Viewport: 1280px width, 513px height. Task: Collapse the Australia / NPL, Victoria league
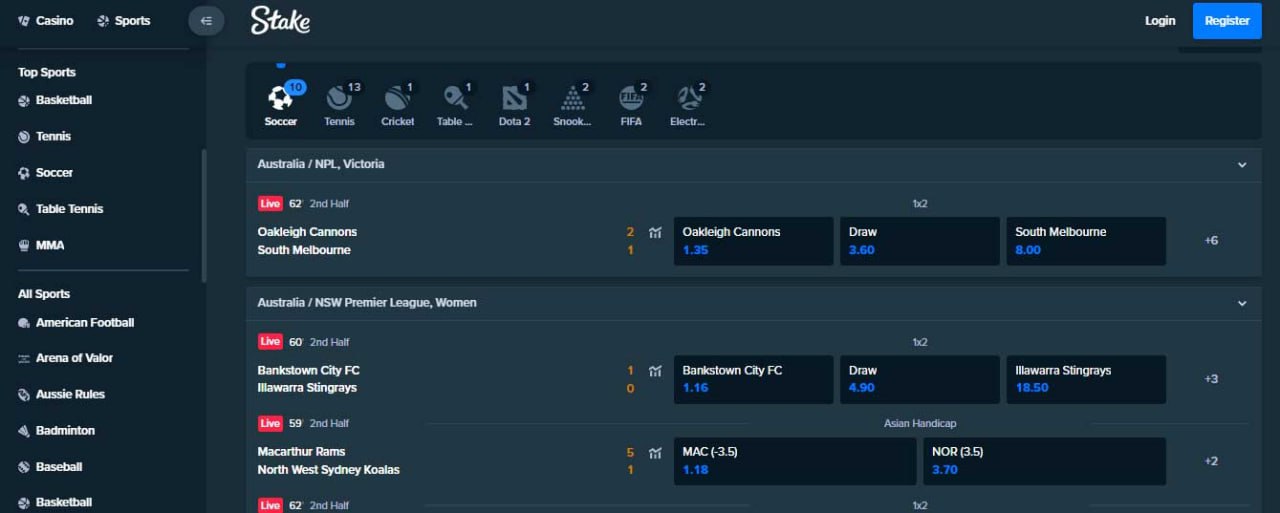(1242, 164)
